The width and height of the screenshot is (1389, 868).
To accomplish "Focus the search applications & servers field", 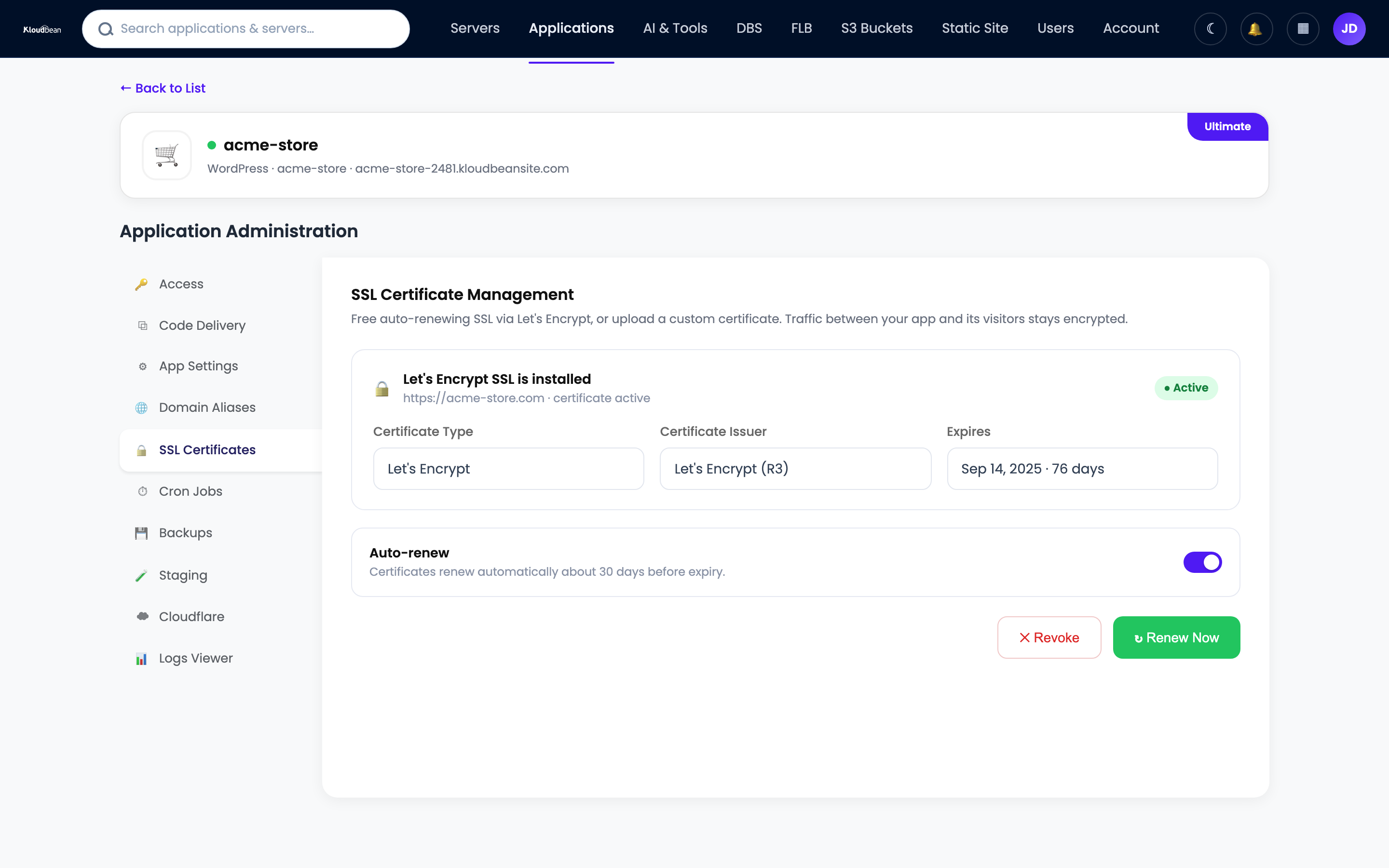I will point(245,29).
